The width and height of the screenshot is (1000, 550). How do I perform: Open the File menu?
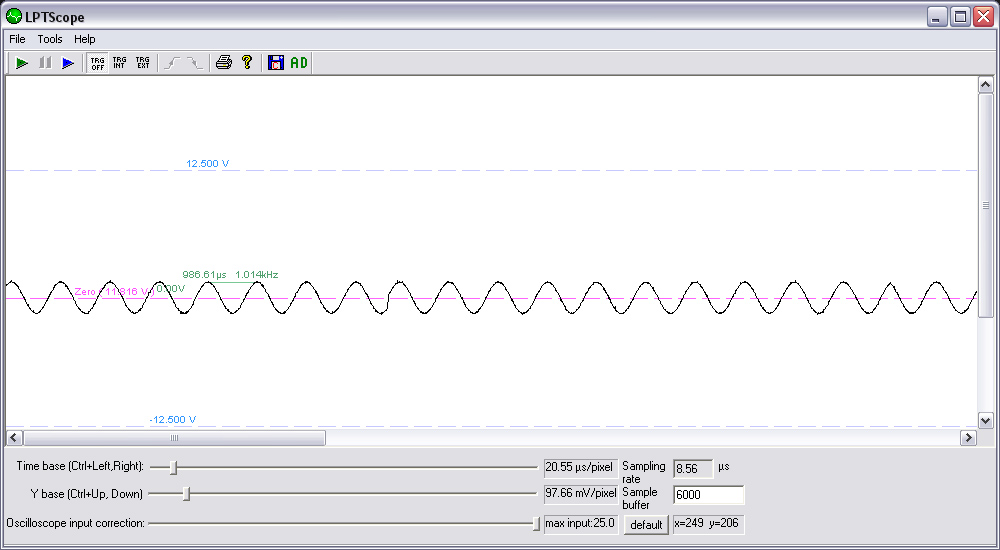point(17,39)
